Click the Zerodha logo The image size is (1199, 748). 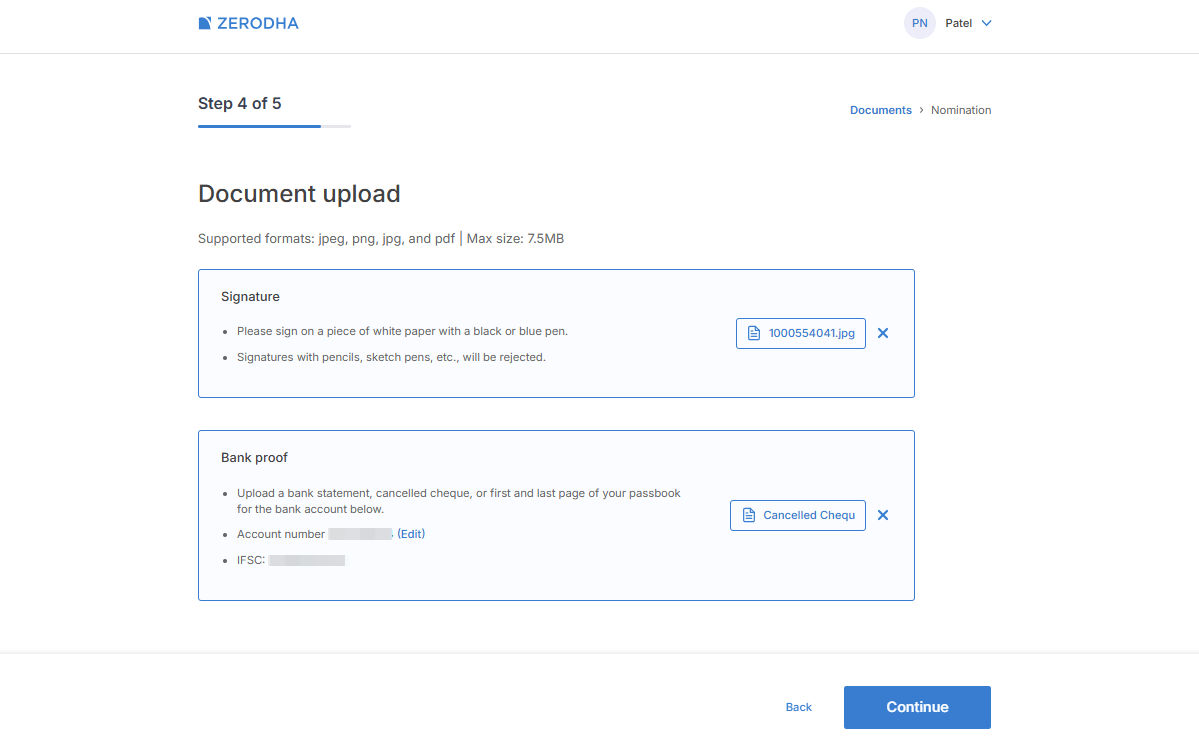tap(248, 23)
